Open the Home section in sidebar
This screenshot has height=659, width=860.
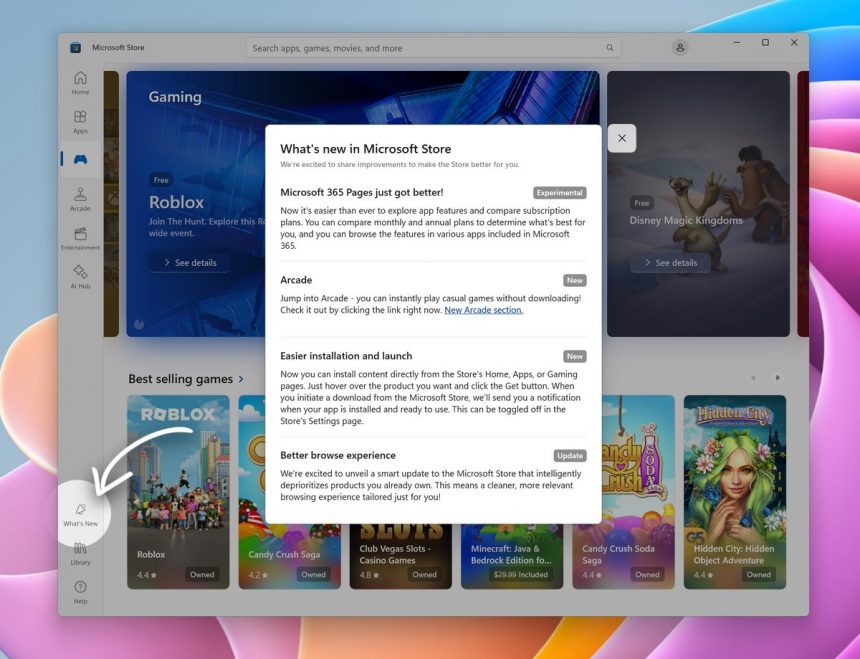click(x=80, y=83)
